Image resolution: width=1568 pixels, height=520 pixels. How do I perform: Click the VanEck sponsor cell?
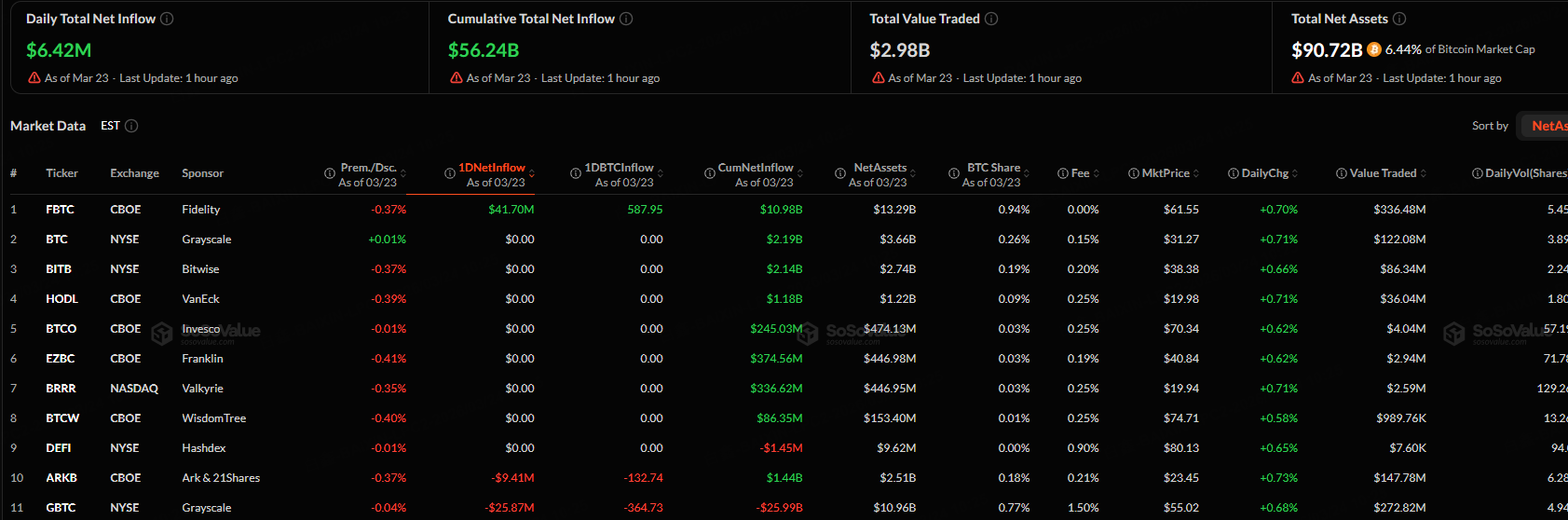(201, 299)
